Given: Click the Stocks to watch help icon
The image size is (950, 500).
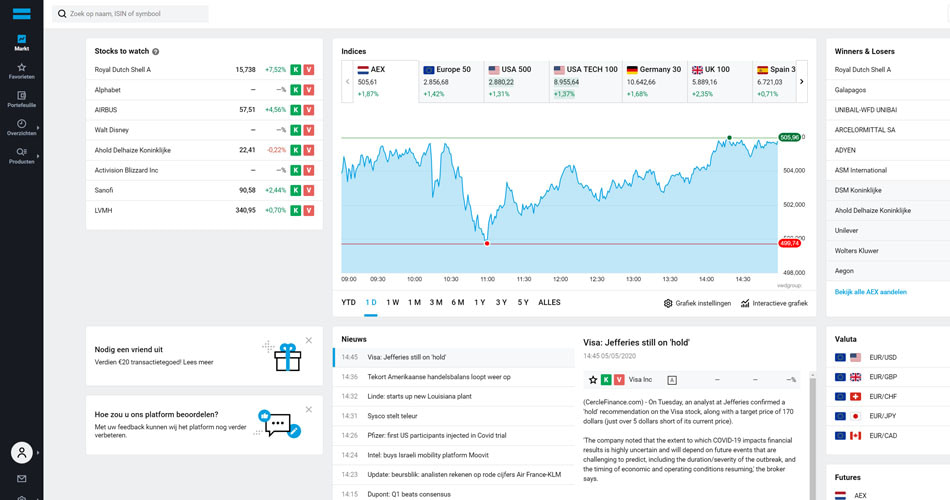Looking at the screenshot, I should pyautogui.click(x=156, y=52).
